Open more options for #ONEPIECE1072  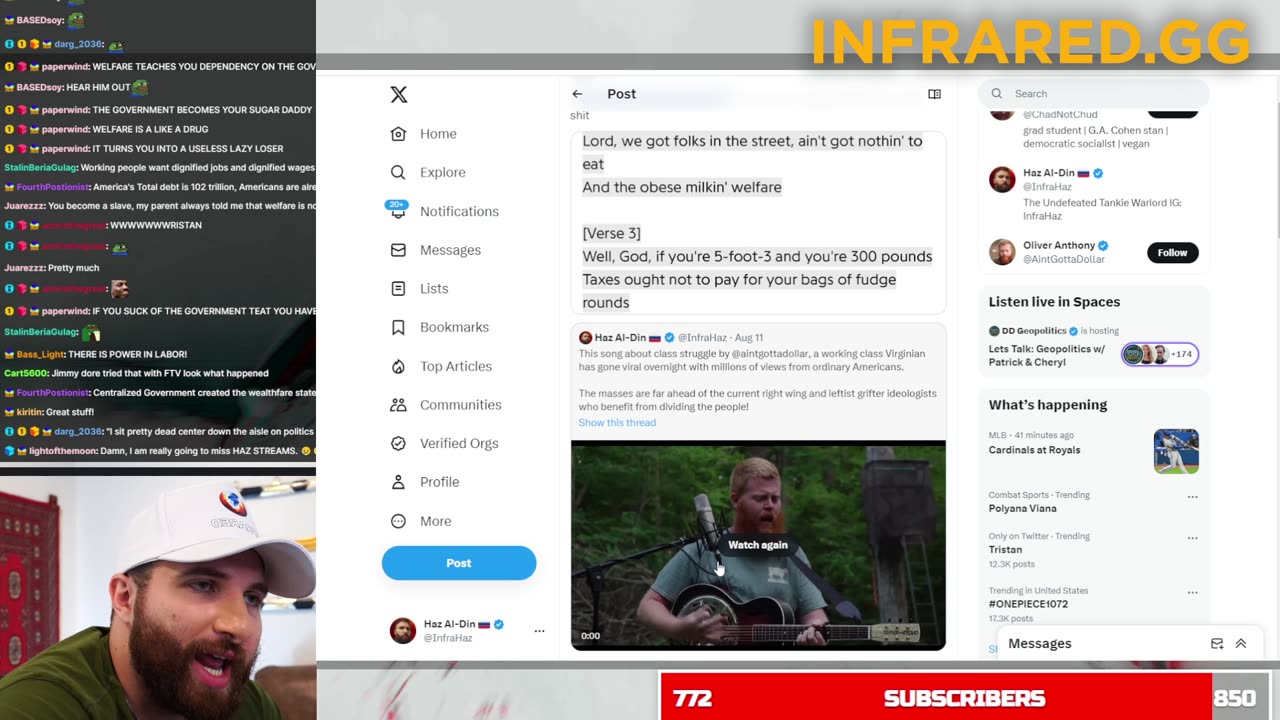(1192, 592)
